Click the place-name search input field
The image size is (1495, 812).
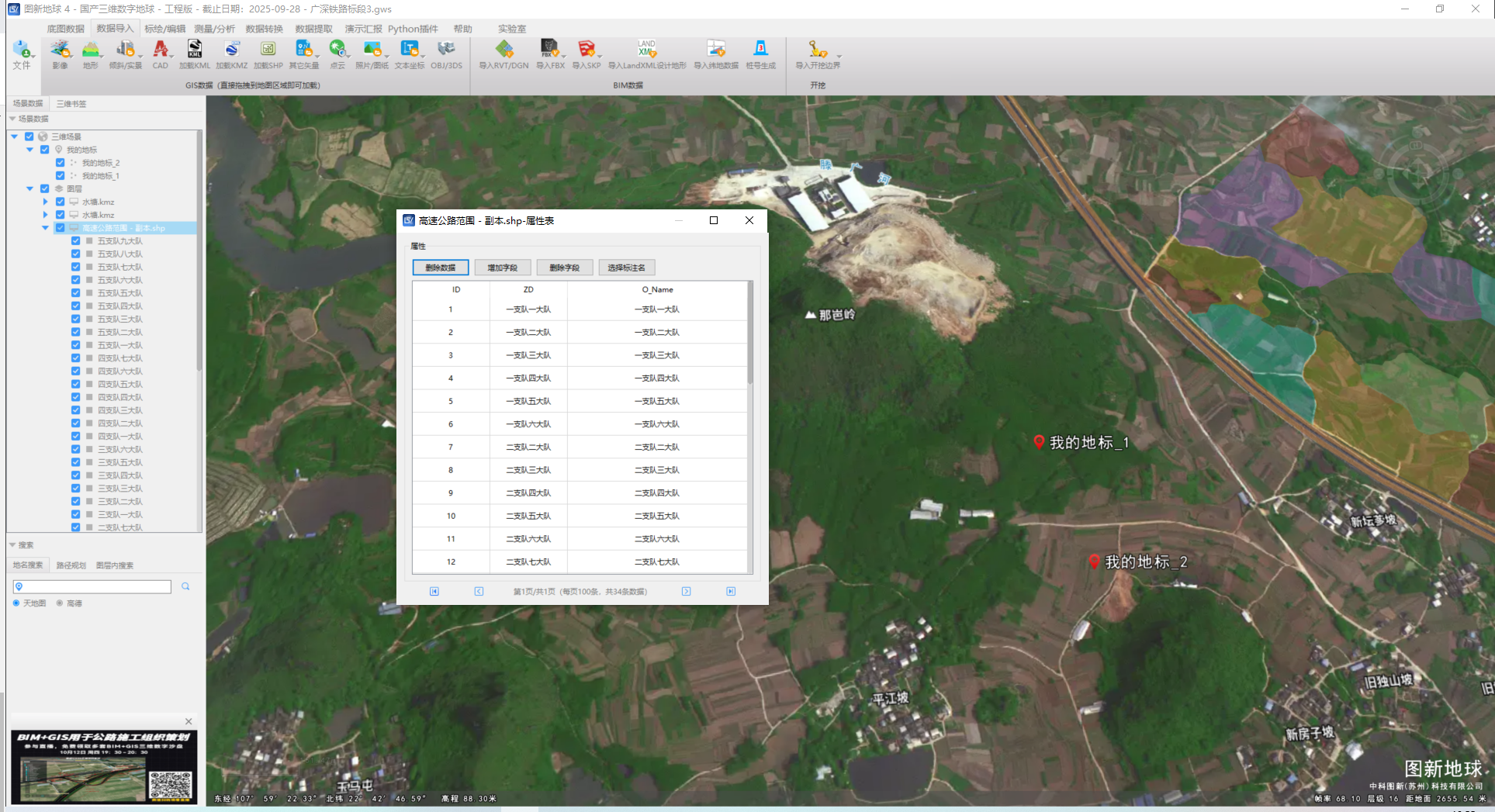coord(92,587)
